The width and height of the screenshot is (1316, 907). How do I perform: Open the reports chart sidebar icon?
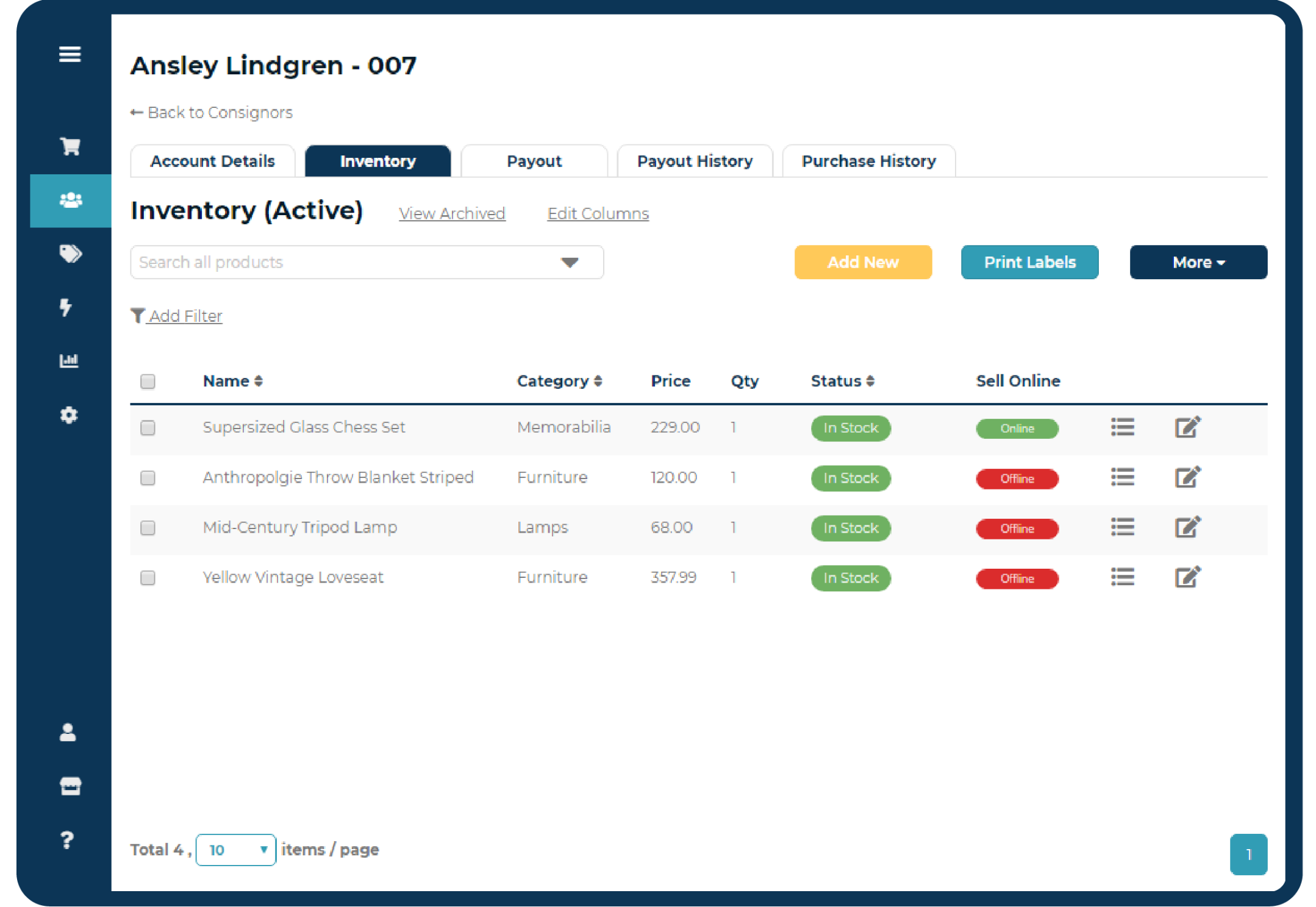point(69,360)
